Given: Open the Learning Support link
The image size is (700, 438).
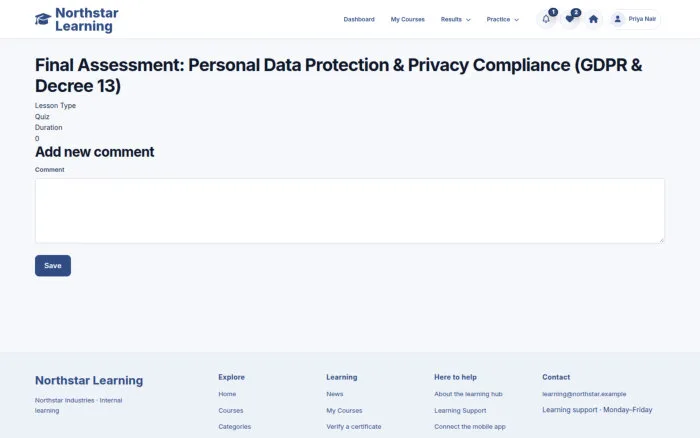Looking at the screenshot, I should [x=460, y=410].
